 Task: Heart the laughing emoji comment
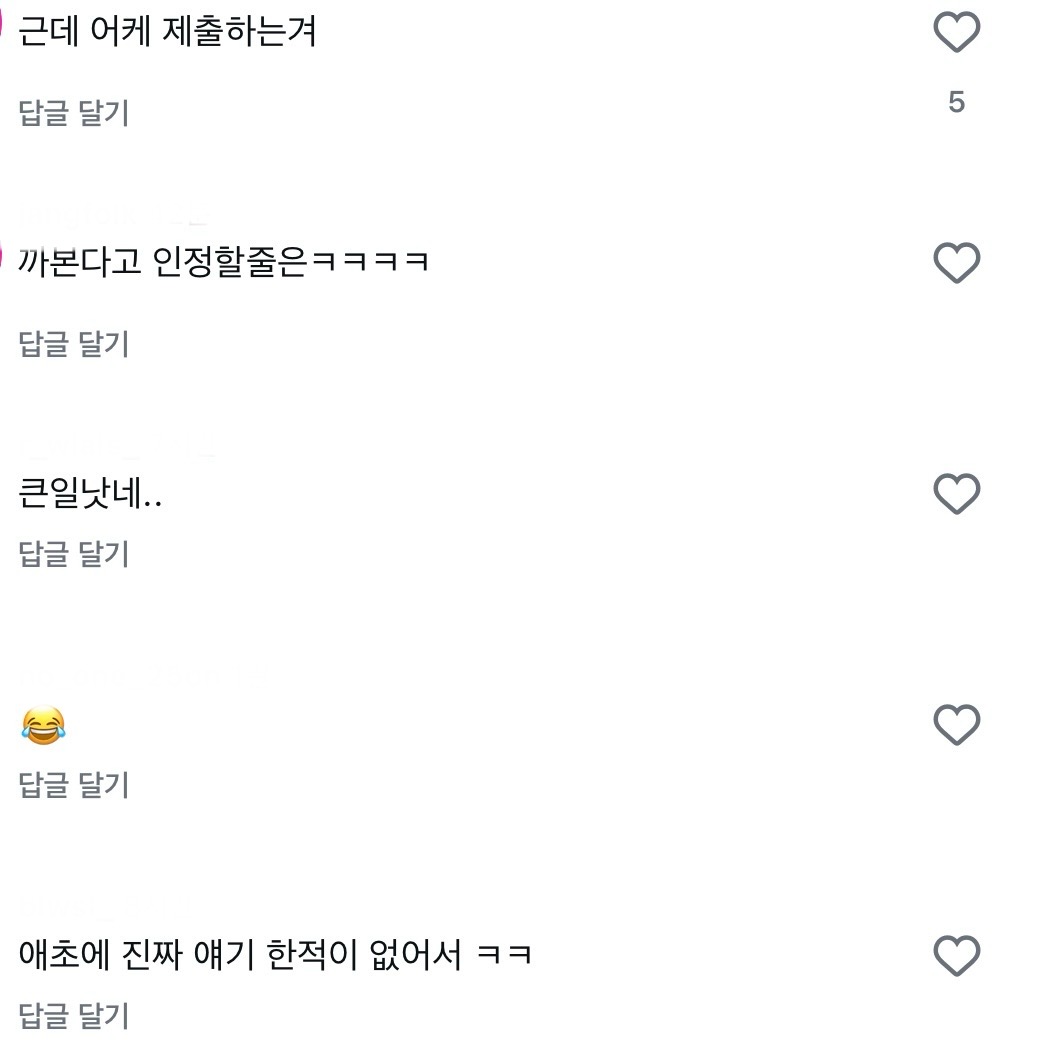(956, 725)
